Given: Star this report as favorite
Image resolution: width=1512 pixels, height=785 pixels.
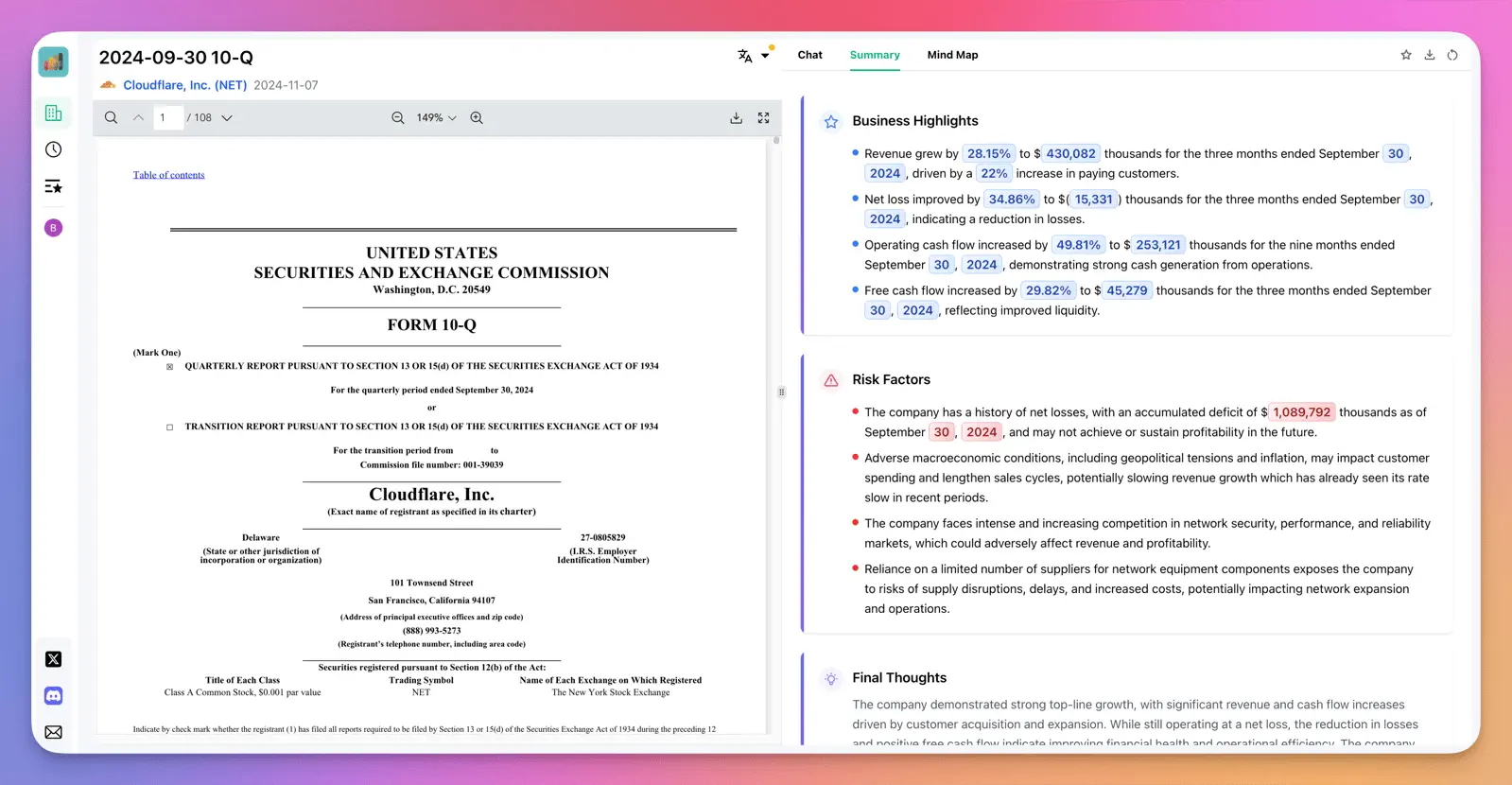Looking at the screenshot, I should (x=1406, y=55).
